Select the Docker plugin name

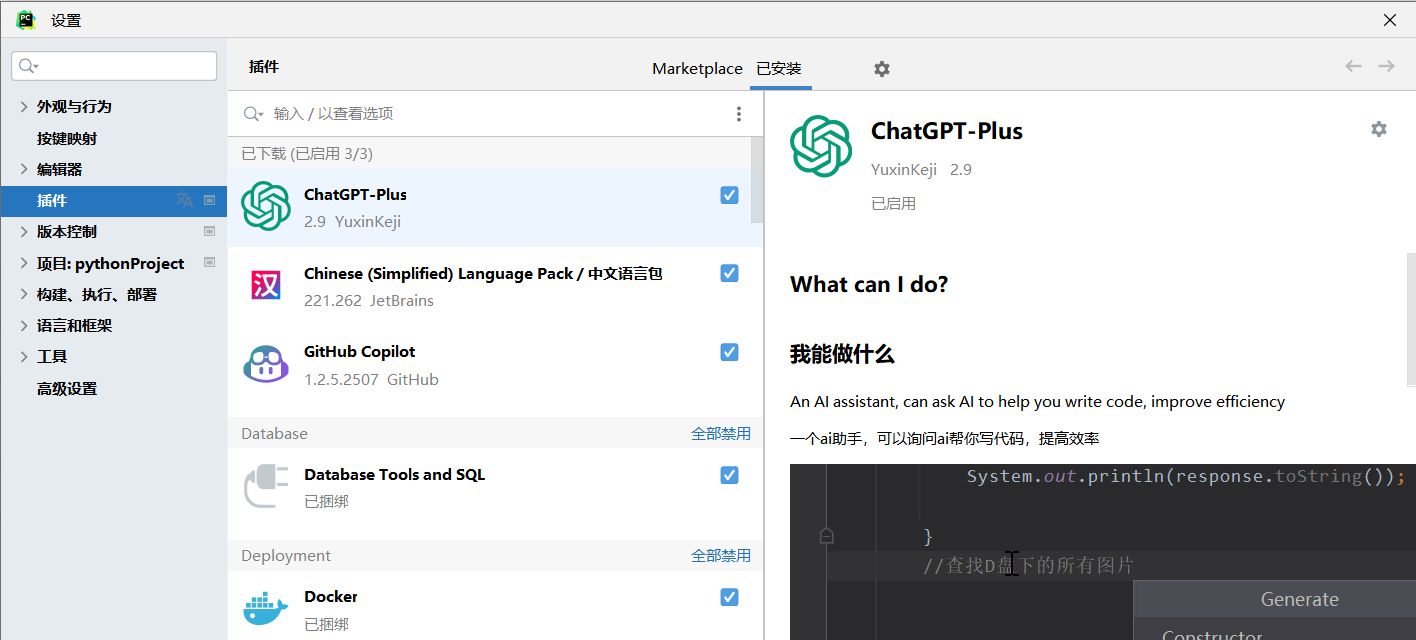click(x=330, y=596)
